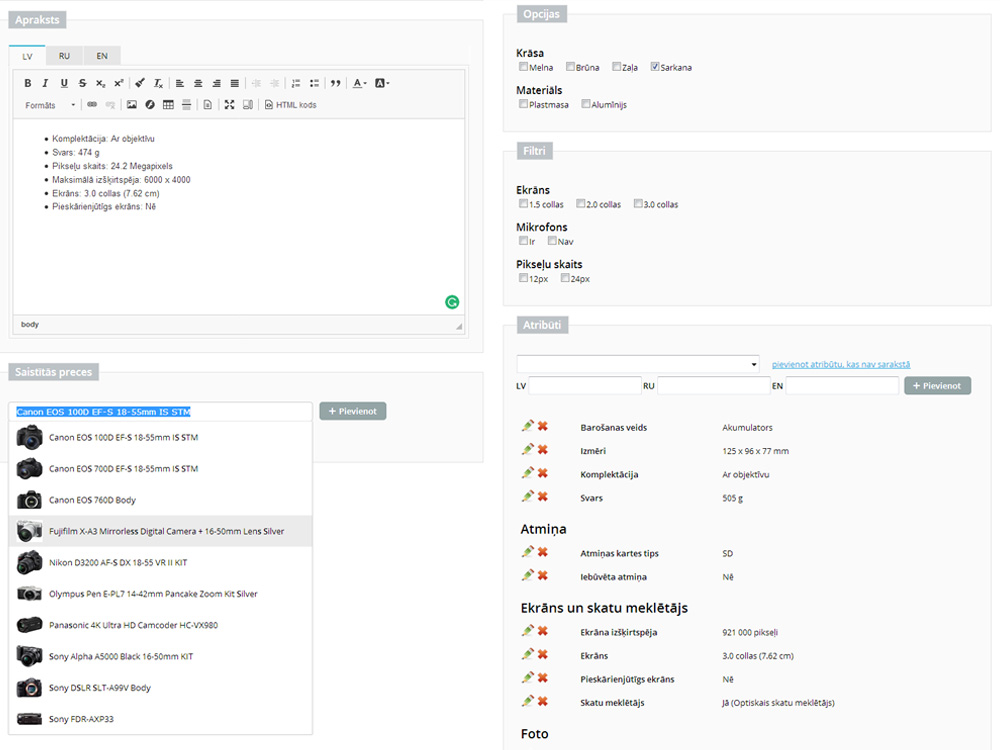
Task: Insert a numbered list
Action: coord(295,83)
